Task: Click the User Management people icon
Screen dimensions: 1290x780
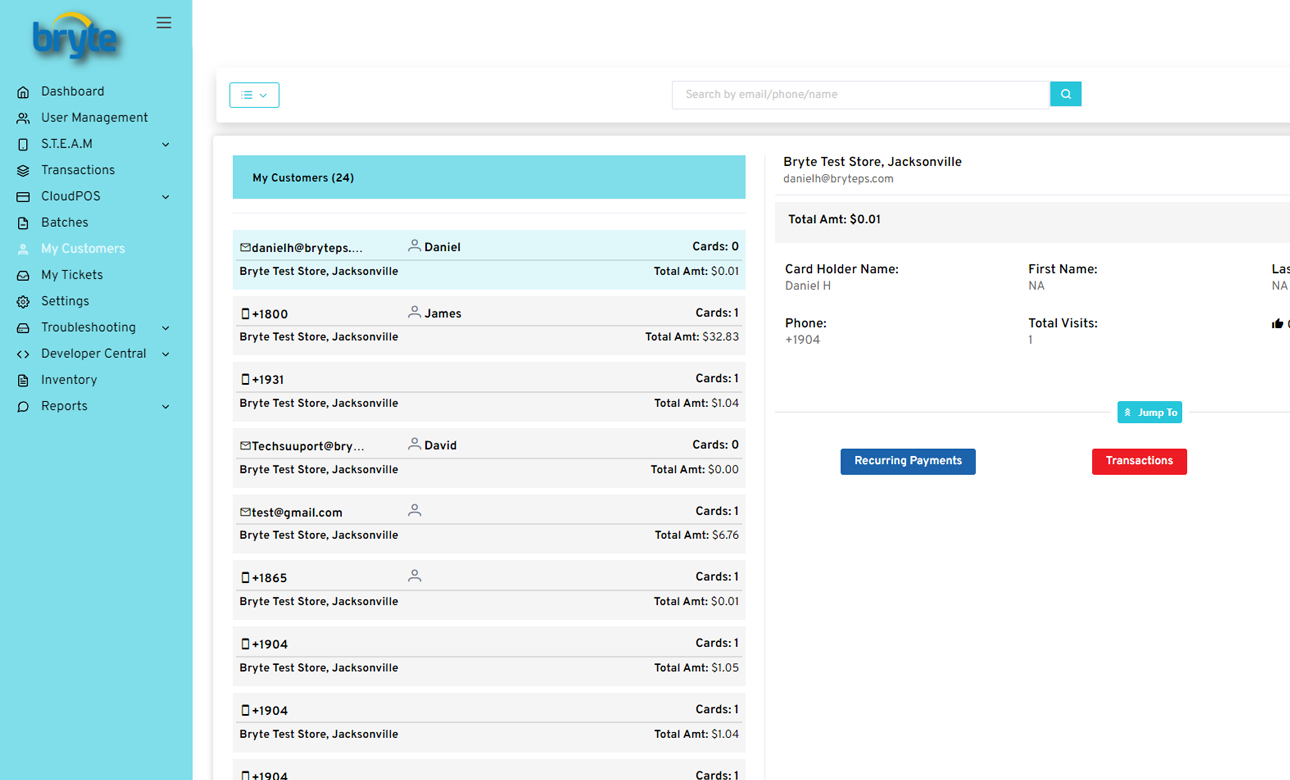Action: click(x=23, y=118)
